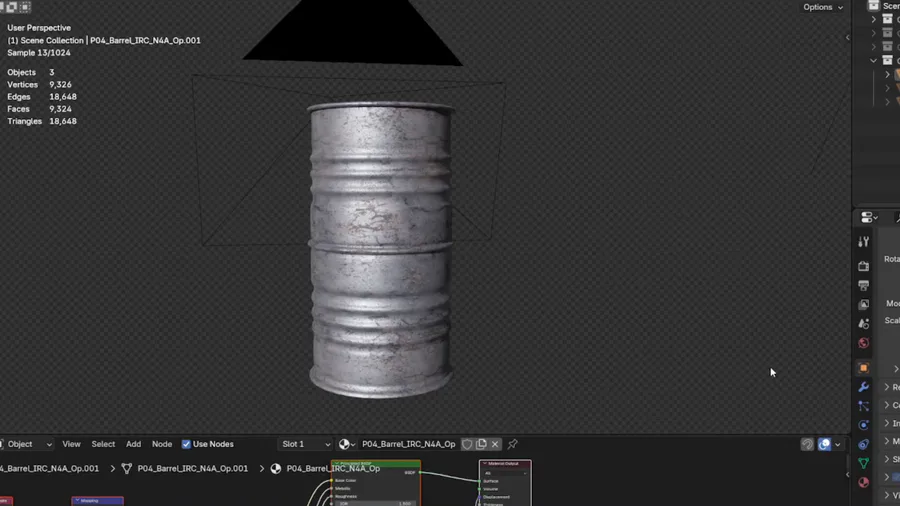Viewport: 900px width, 506px height.
Task: Open the Object shader type dropdown
Action: 26,444
